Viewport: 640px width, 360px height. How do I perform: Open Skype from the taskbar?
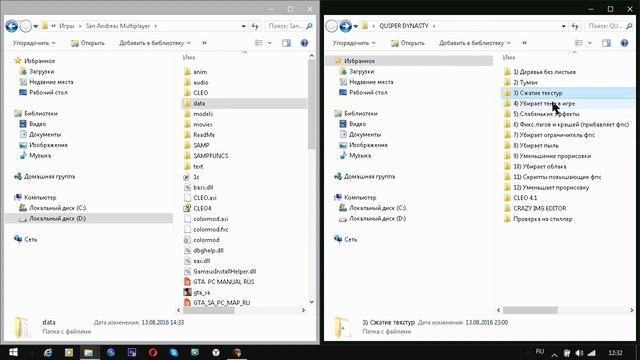tap(174, 352)
